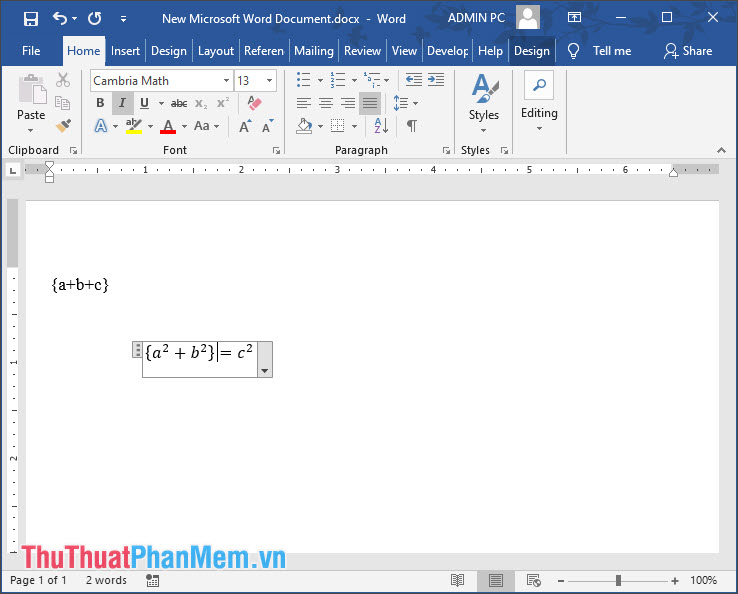The height and width of the screenshot is (594, 738).
Task: Switch to Layout tab
Action: 216,51
